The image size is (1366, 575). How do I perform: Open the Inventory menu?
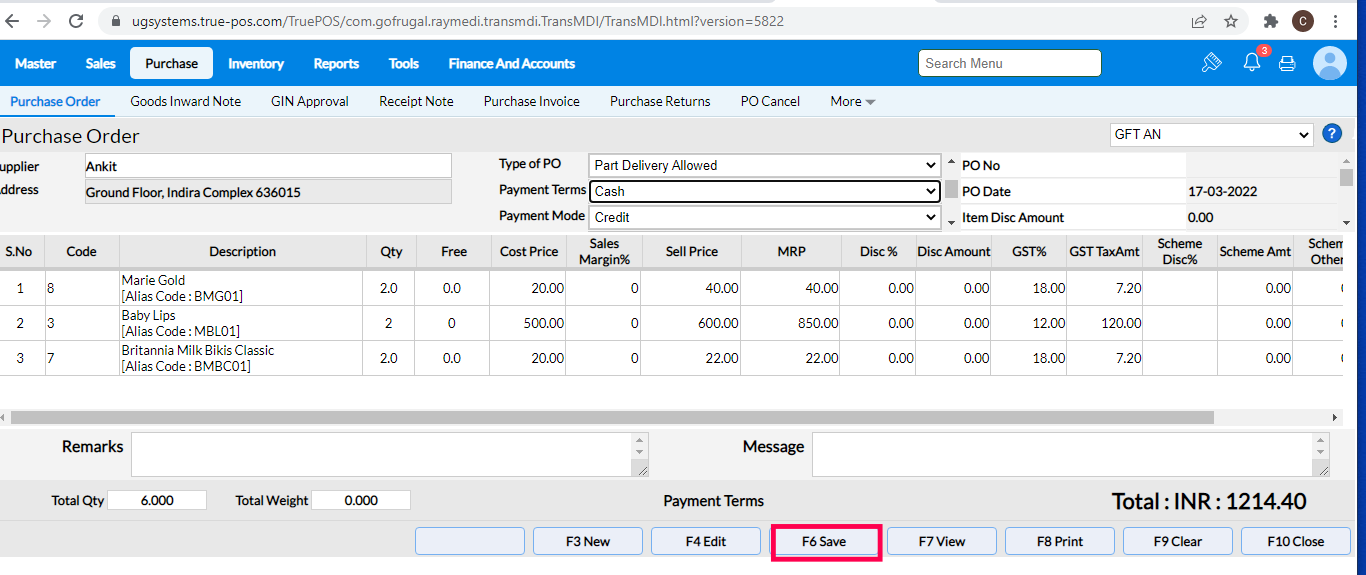tap(256, 63)
